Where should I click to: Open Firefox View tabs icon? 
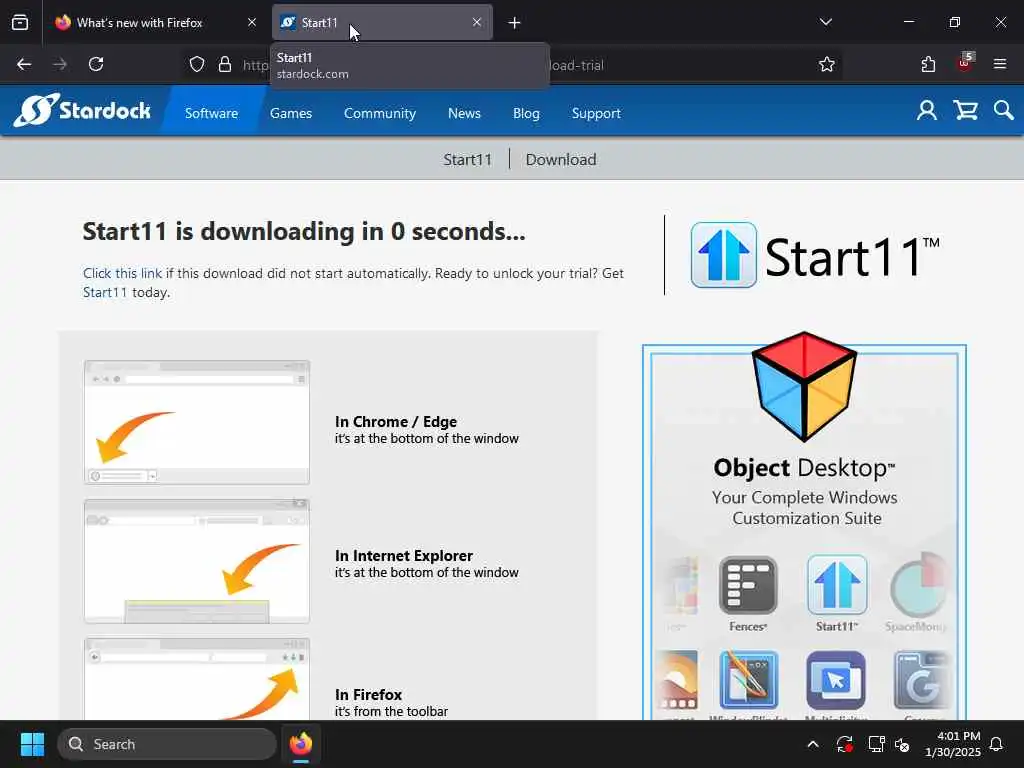(x=20, y=23)
